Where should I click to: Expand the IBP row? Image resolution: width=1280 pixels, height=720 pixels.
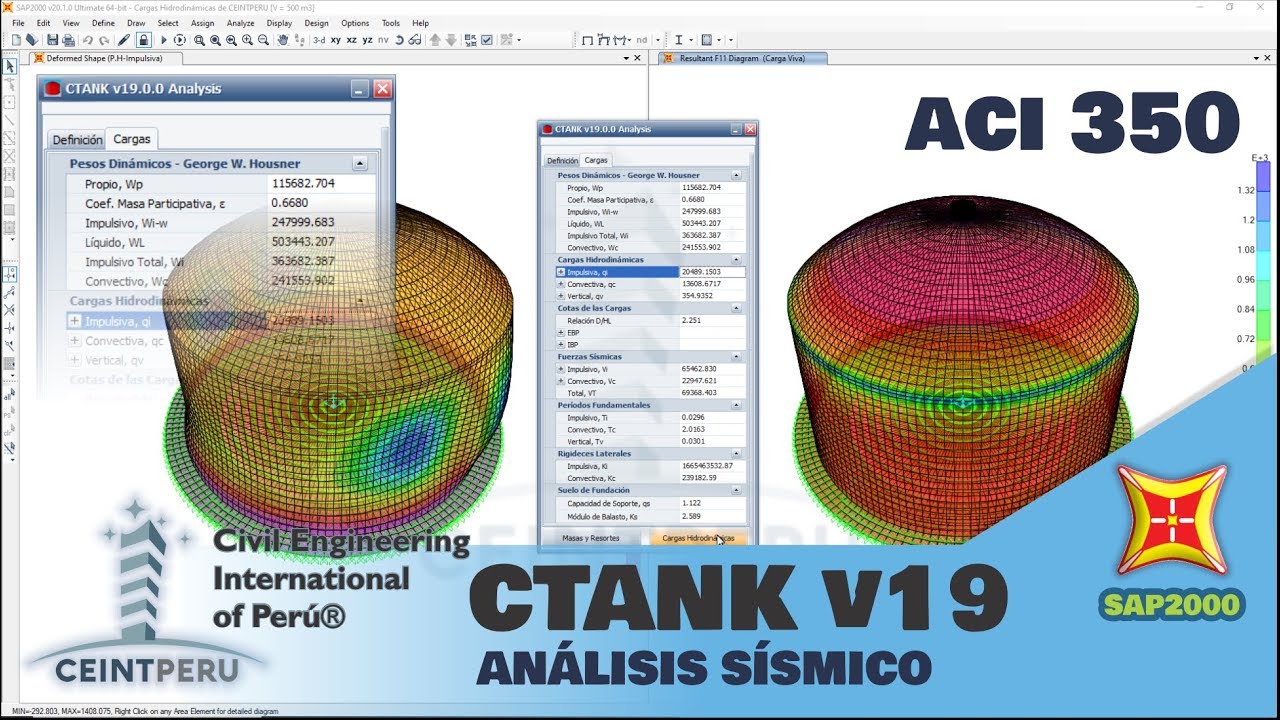(561, 344)
